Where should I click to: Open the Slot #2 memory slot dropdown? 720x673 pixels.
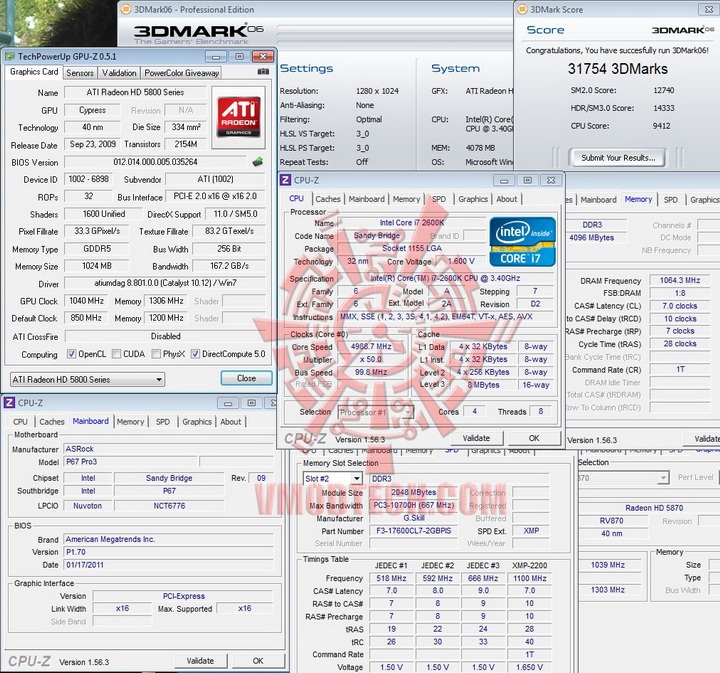[x=332, y=478]
